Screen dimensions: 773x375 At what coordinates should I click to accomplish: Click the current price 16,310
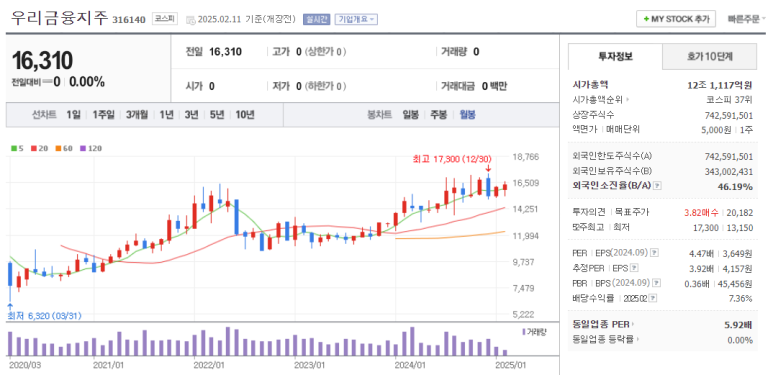pyautogui.click(x=42, y=61)
